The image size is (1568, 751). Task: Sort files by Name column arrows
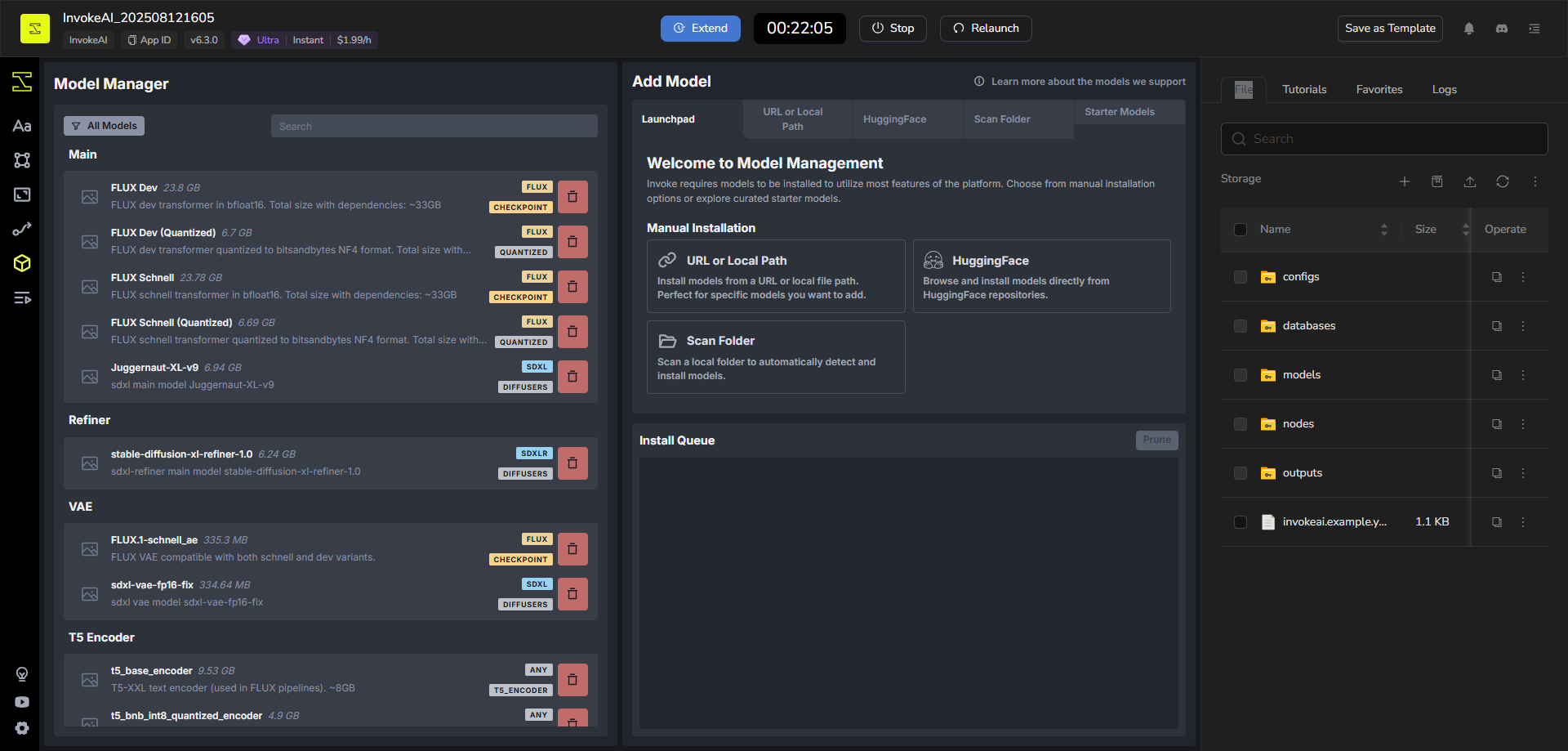1384,230
